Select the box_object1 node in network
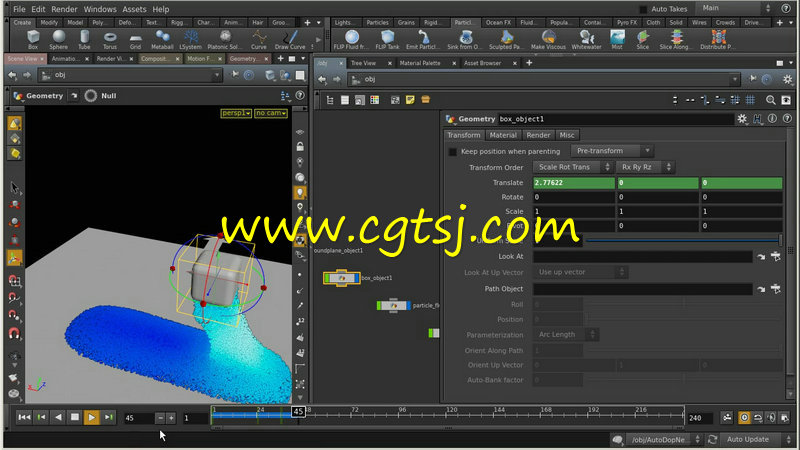Viewport: 800px width, 450px height. click(x=342, y=278)
